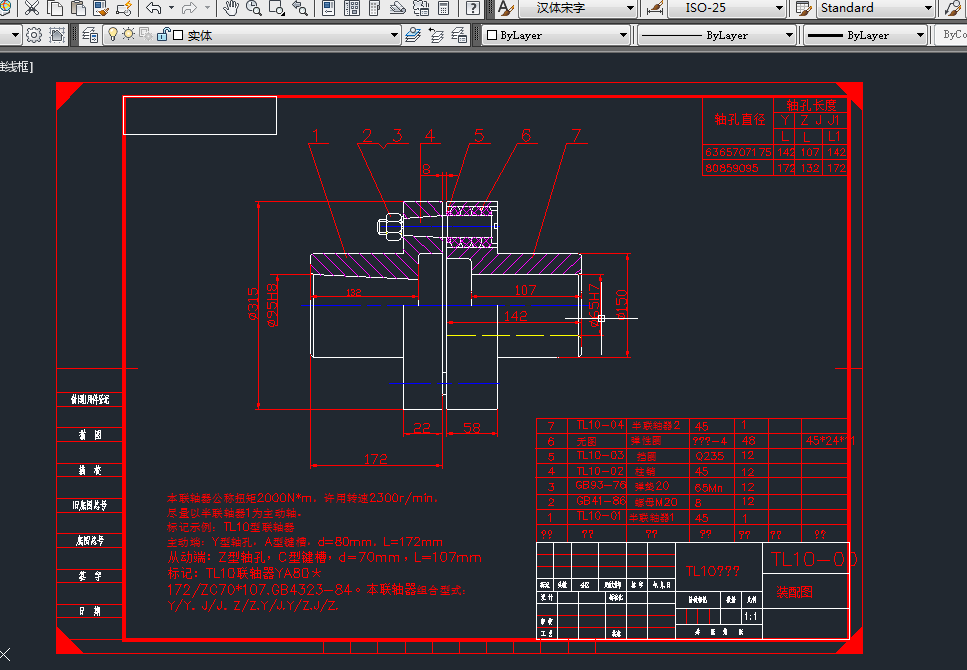Click the TL10??? title block text

(x=712, y=571)
